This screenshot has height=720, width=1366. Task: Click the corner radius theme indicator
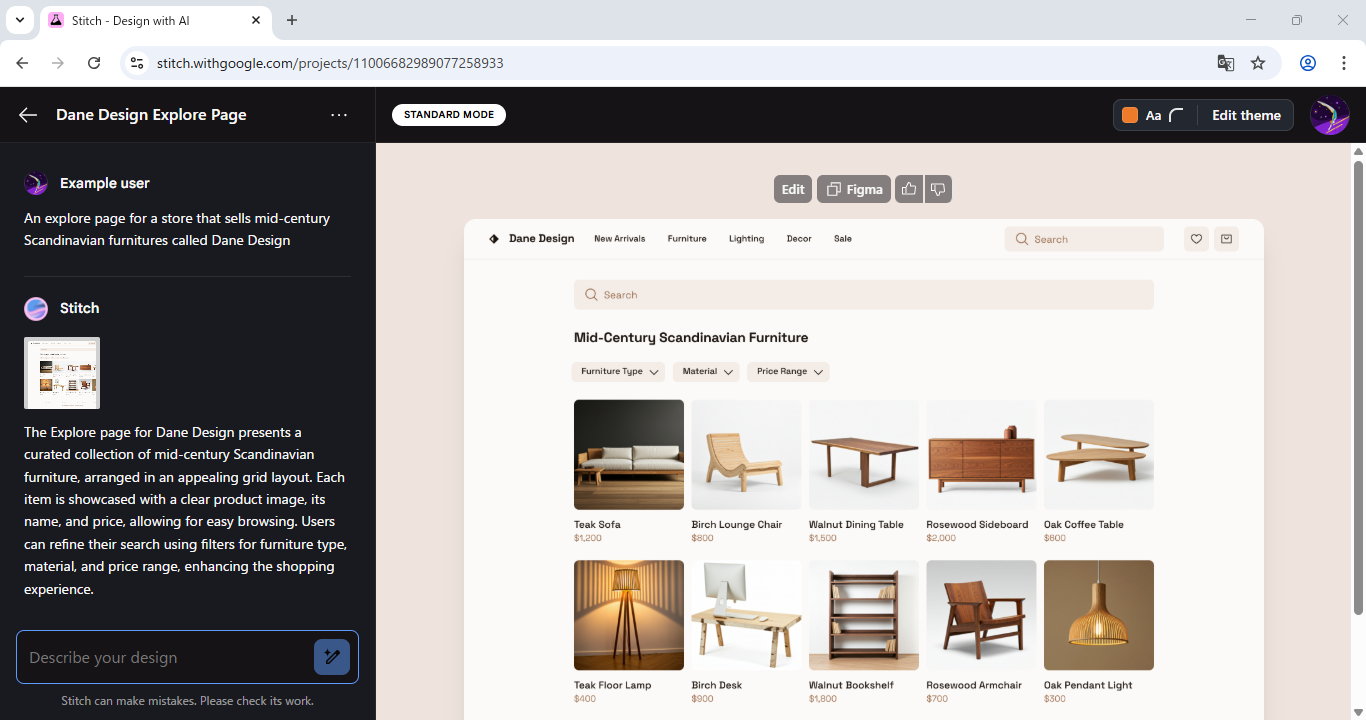click(1177, 115)
